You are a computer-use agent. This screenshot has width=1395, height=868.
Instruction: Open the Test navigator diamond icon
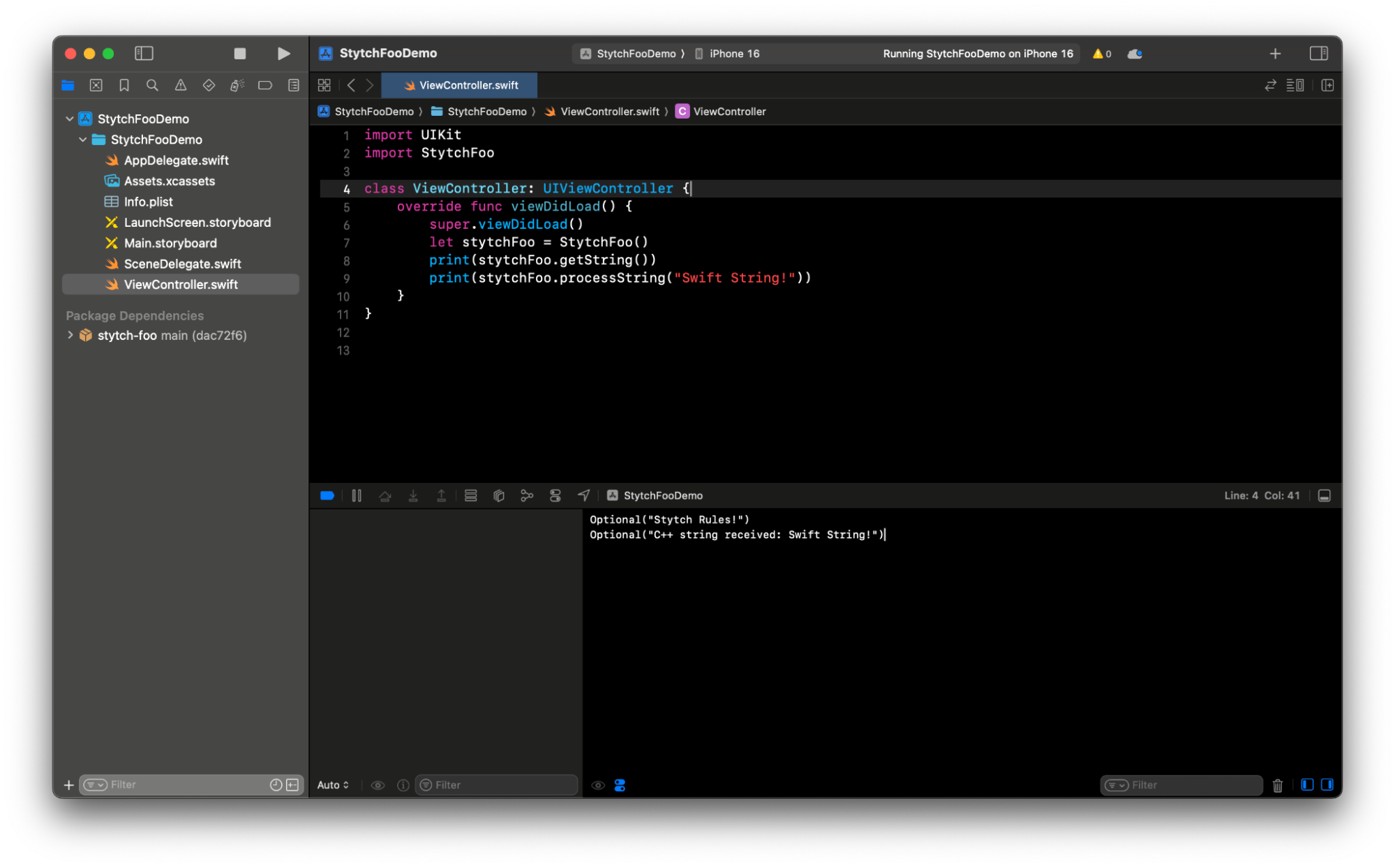[209, 85]
